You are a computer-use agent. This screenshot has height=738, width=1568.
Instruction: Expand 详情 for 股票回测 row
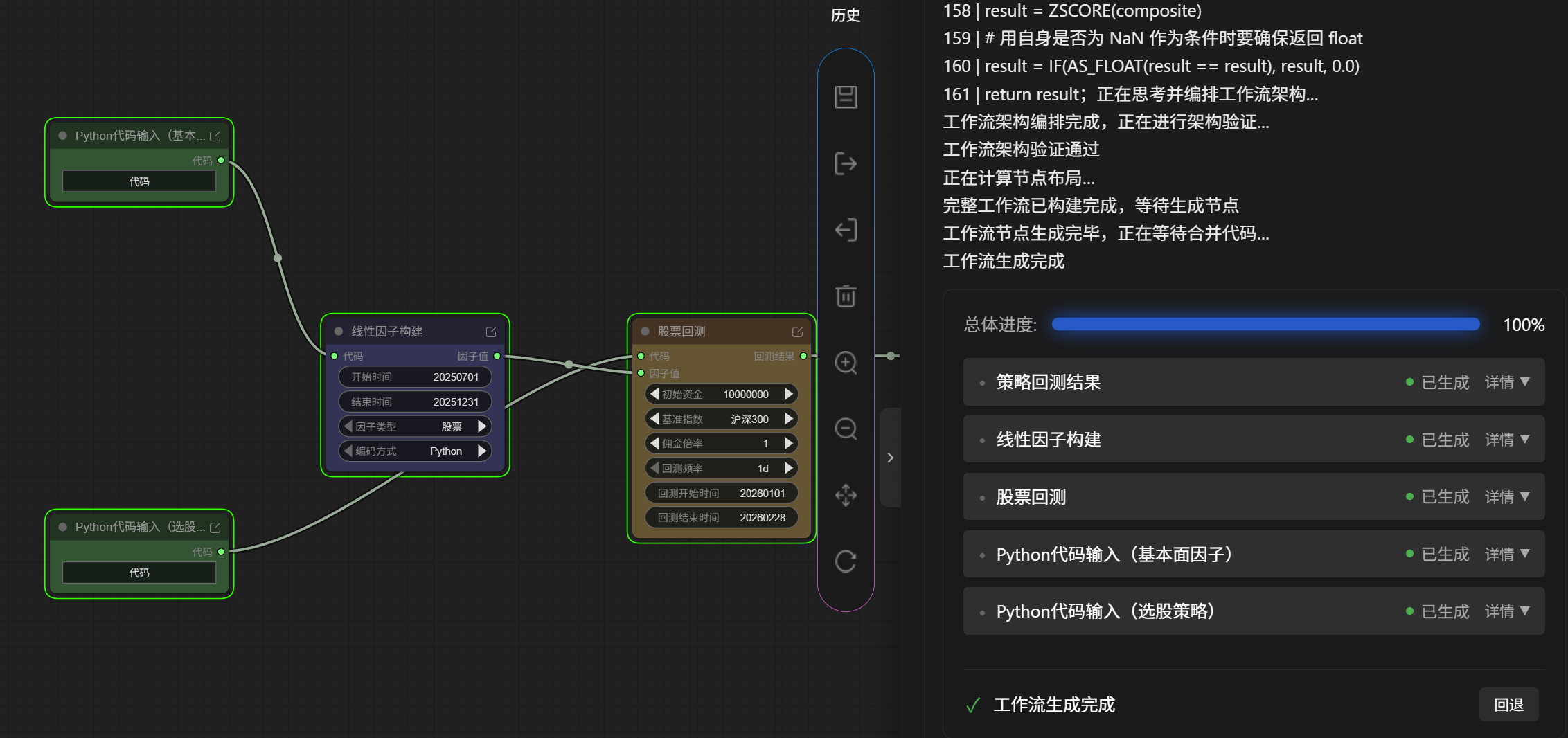[1507, 497]
